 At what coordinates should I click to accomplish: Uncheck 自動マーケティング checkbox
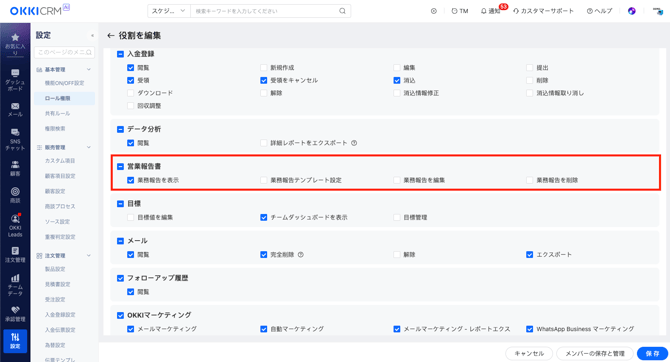pyautogui.click(x=264, y=329)
